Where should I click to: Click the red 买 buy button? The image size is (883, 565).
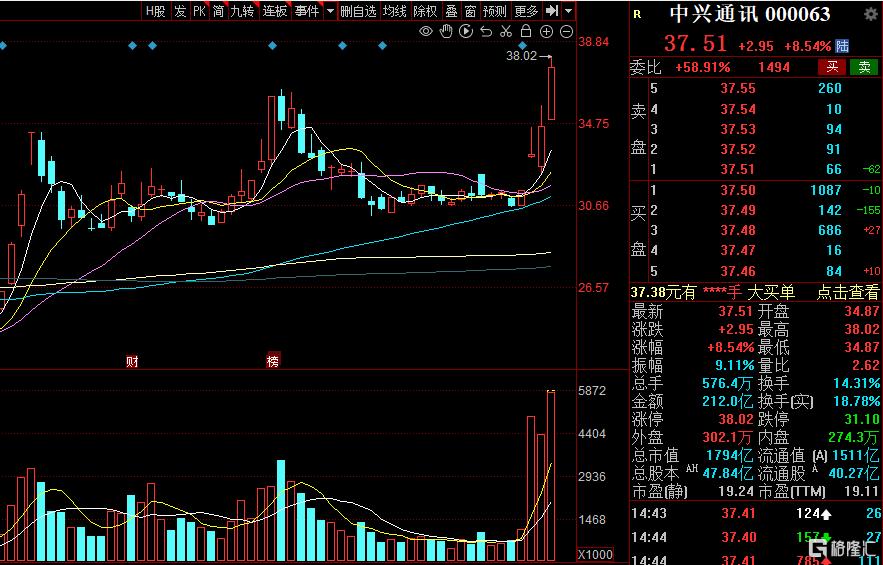(x=832, y=67)
